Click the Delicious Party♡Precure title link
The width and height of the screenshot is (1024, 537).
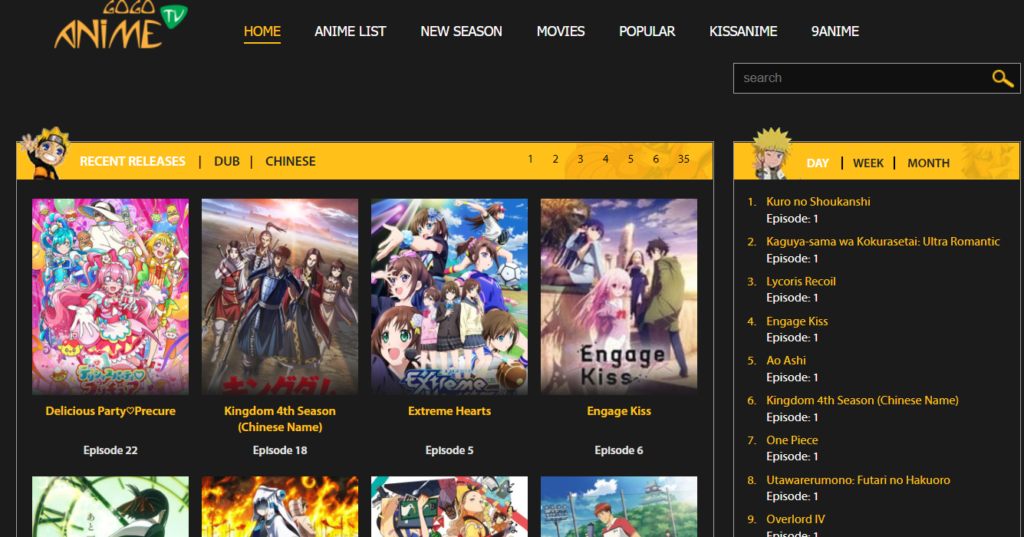[x=110, y=411]
